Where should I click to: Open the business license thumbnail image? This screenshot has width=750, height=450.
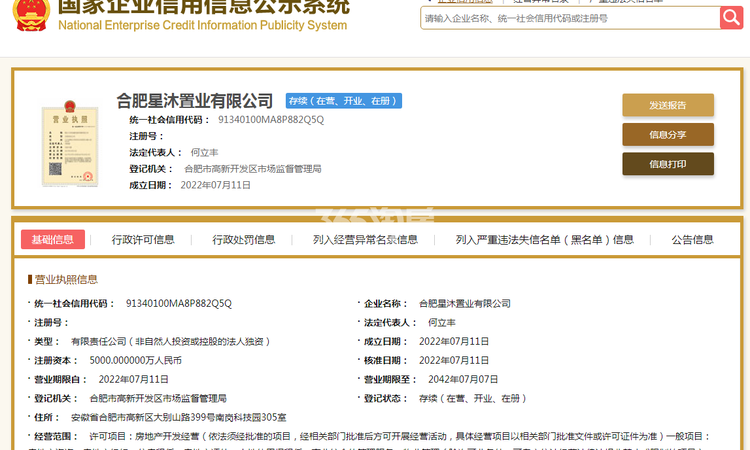(70, 144)
